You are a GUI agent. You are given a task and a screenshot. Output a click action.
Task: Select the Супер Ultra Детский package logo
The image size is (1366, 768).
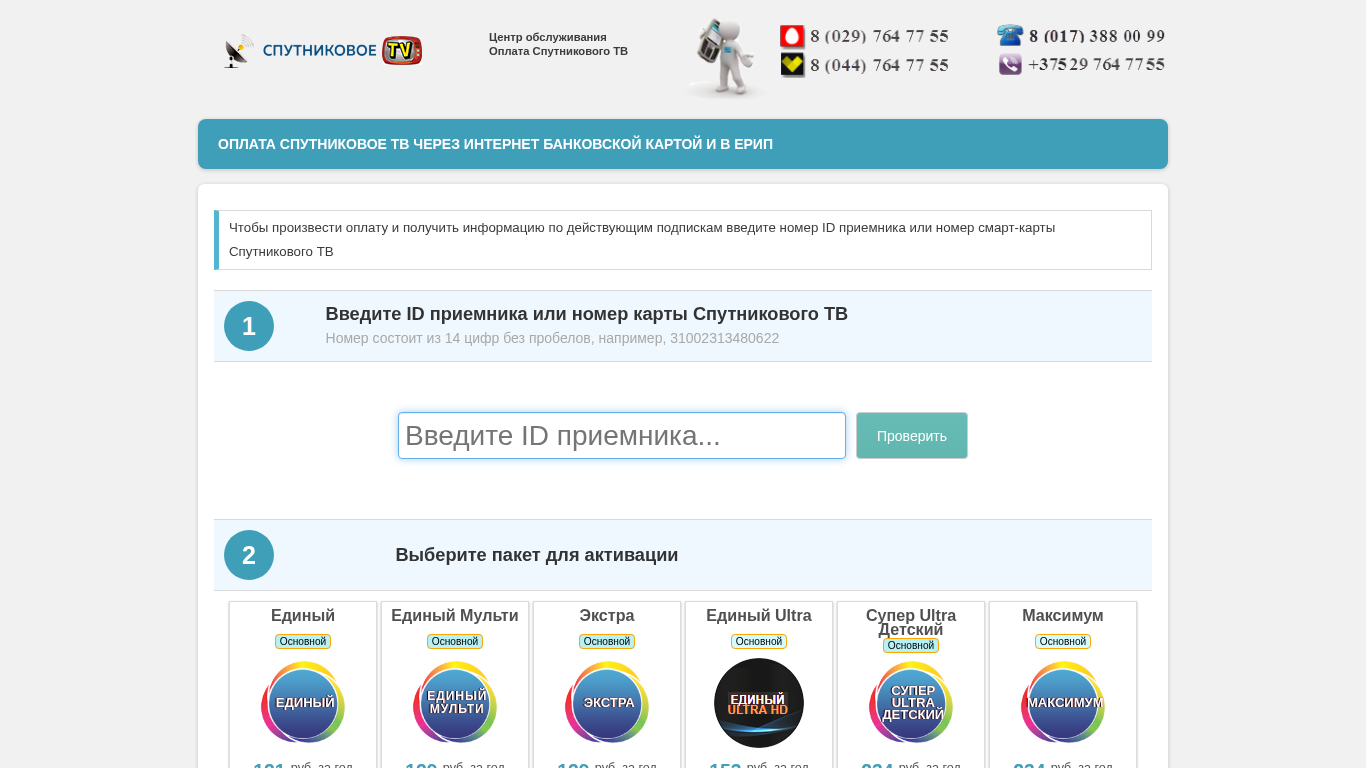(x=911, y=702)
